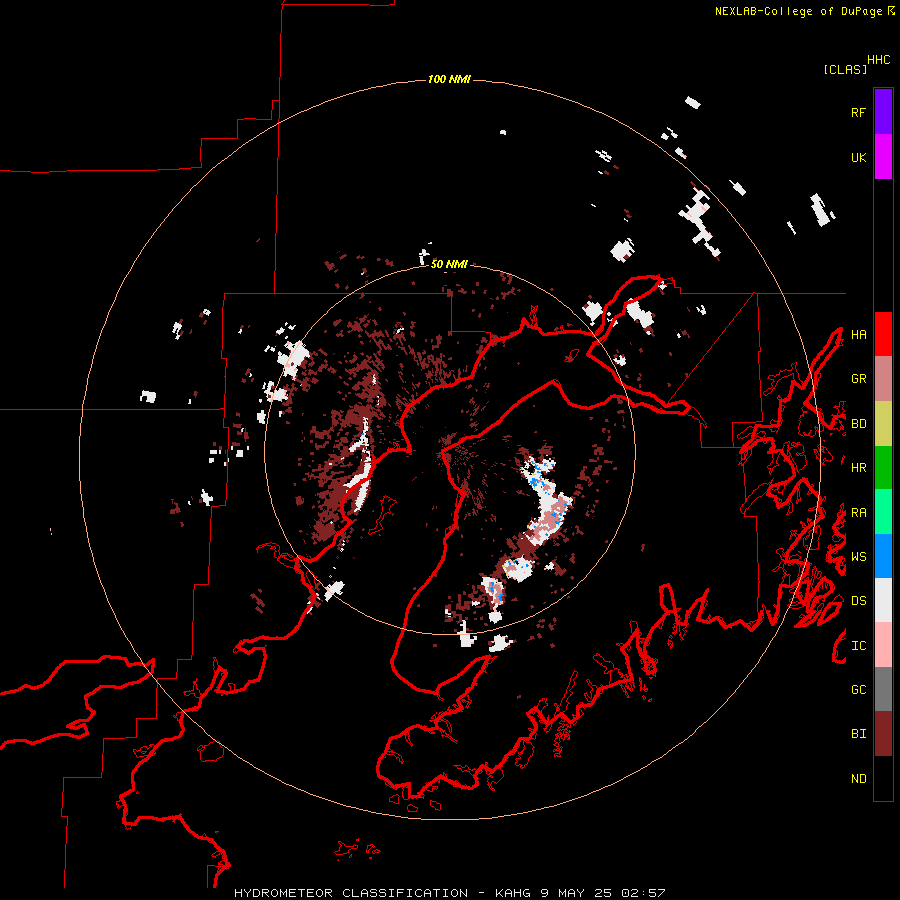Pick the HR green legend swatch
This screenshot has height=900, width=900.
pyautogui.click(x=883, y=468)
